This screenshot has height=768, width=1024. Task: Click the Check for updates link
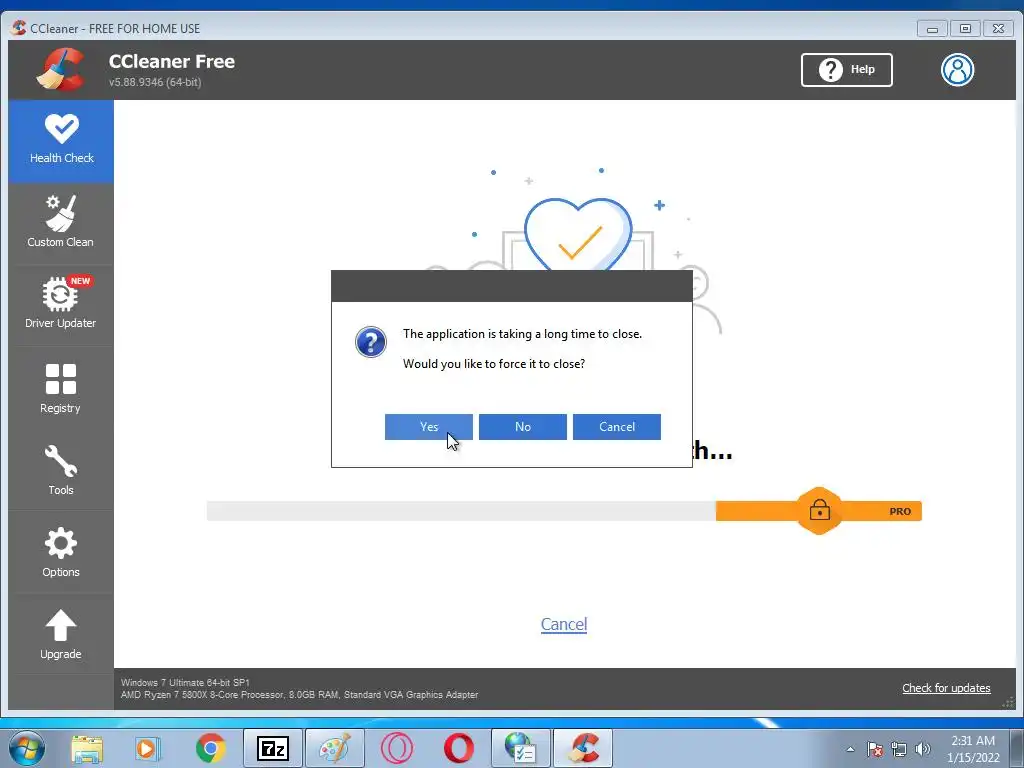tap(946, 688)
